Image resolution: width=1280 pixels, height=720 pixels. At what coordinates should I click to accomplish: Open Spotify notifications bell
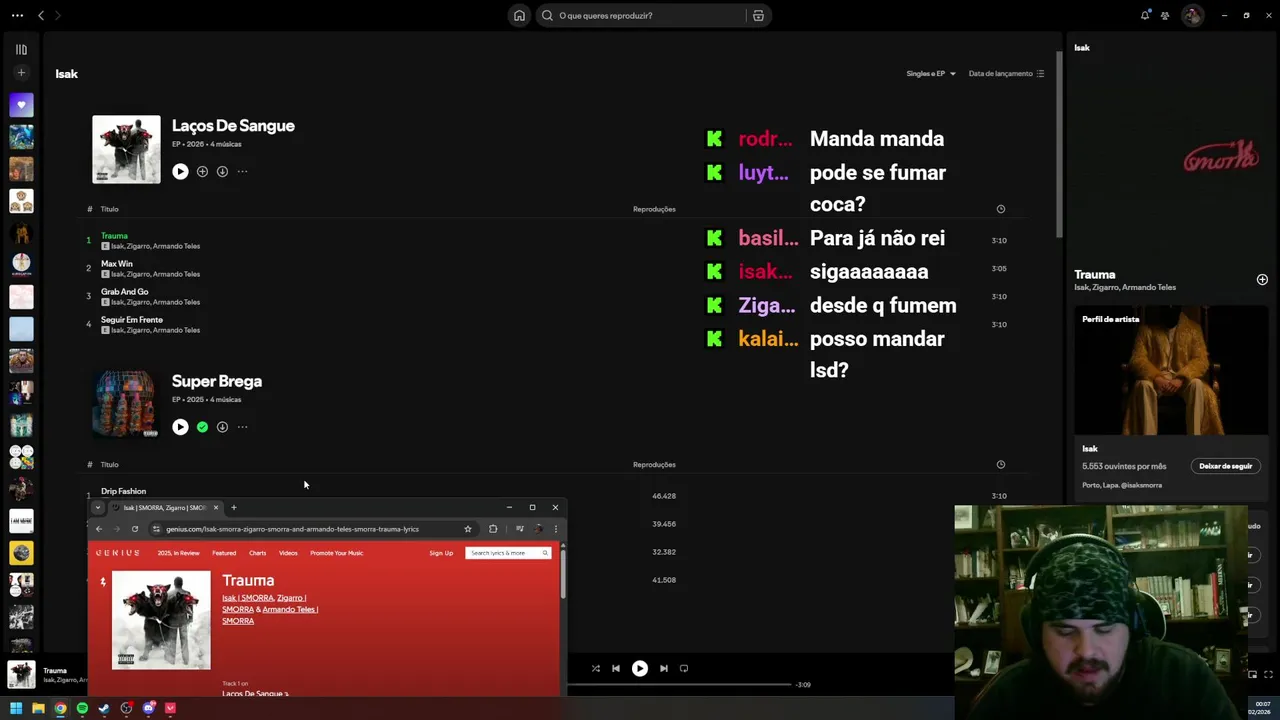pyautogui.click(x=1145, y=15)
